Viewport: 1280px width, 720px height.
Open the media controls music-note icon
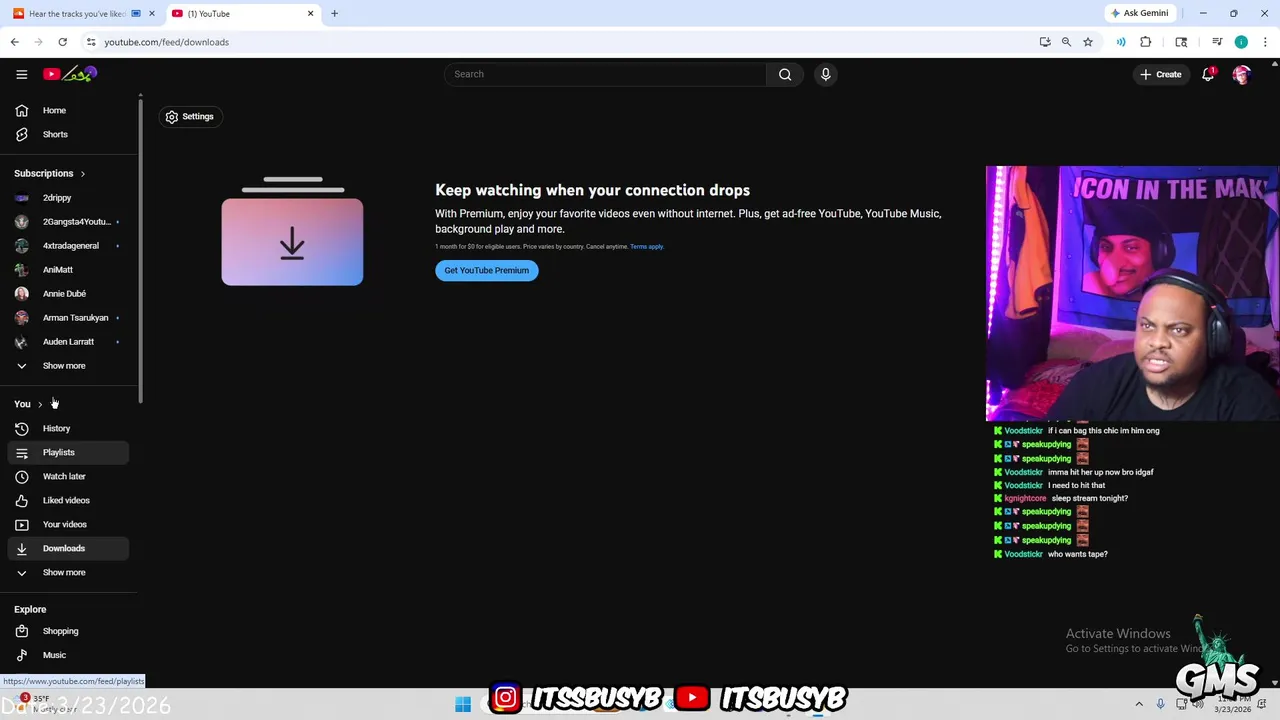[x=1217, y=42]
